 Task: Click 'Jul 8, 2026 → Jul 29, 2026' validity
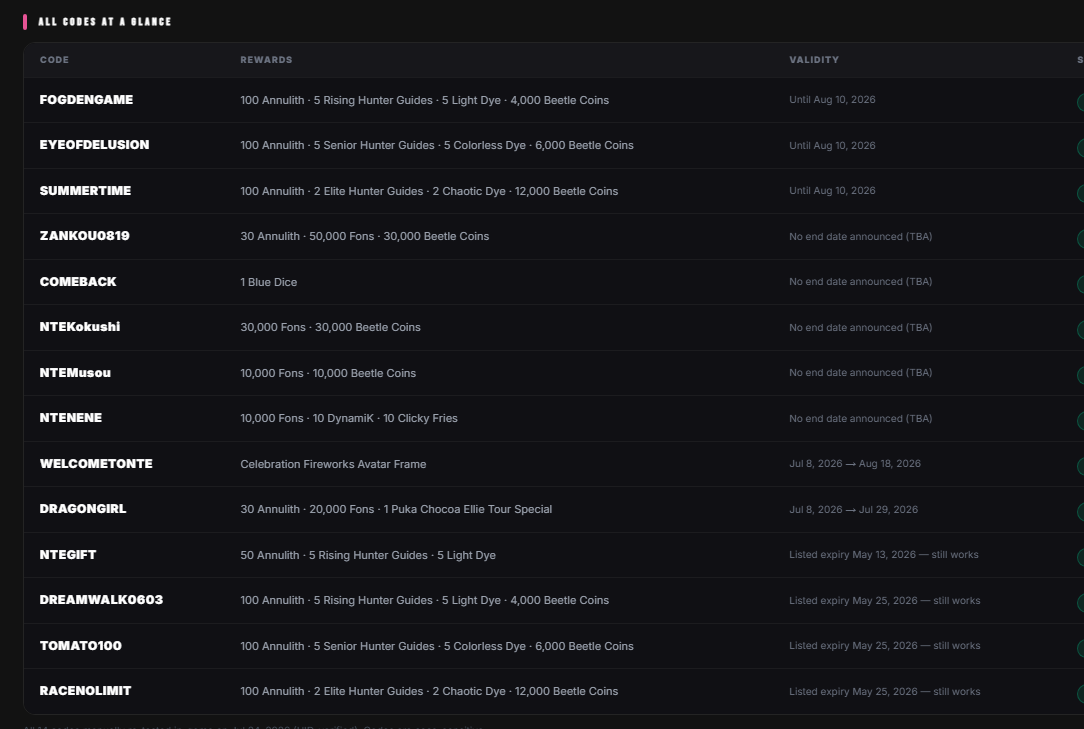click(854, 509)
